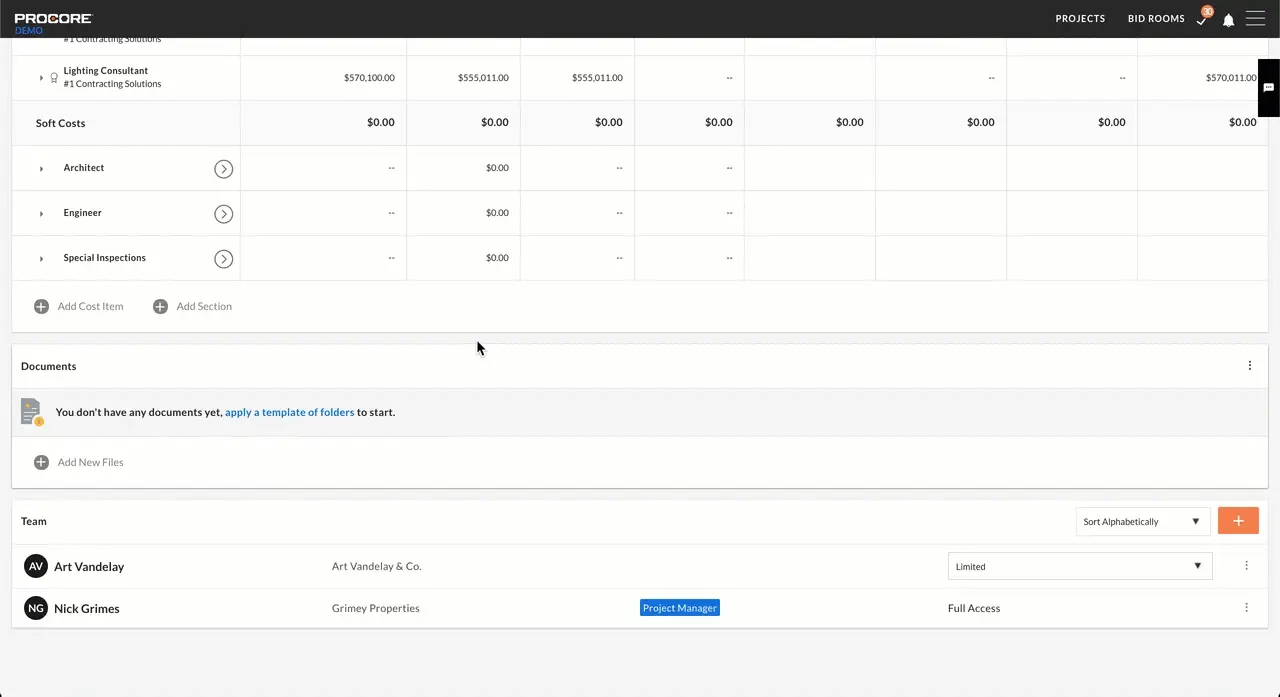
Task: Open Art Vandelay row options menu
Action: point(1246,566)
